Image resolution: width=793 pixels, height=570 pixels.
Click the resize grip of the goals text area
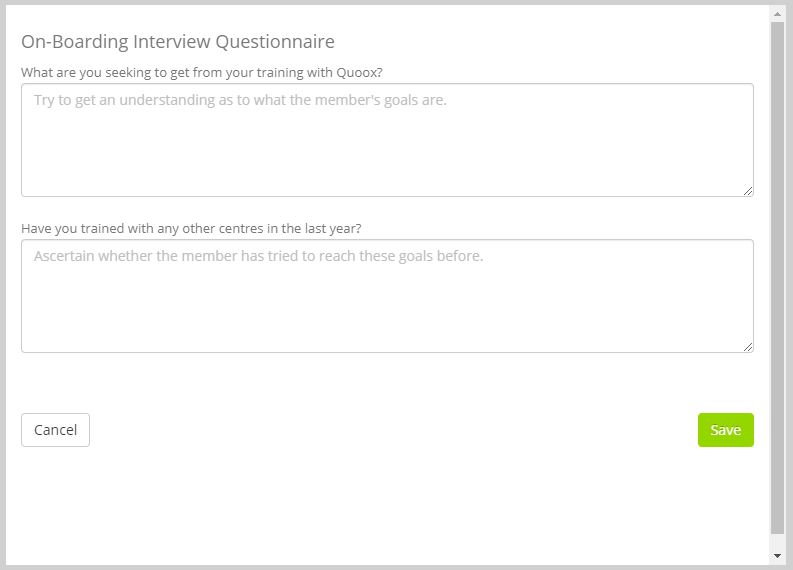pyautogui.click(x=748, y=191)
